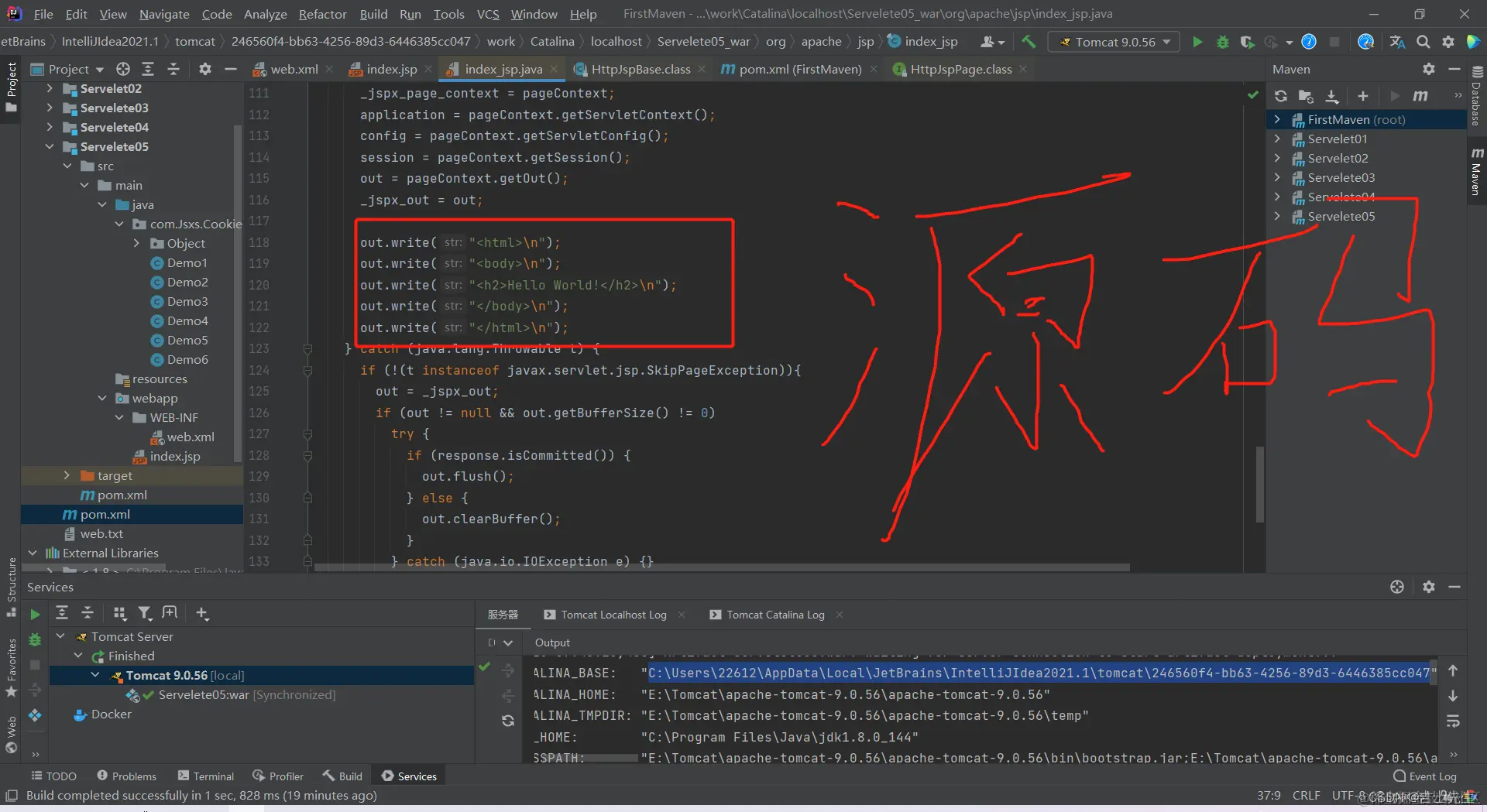Click the editor horizontal scrollbar

coord(720,567)
